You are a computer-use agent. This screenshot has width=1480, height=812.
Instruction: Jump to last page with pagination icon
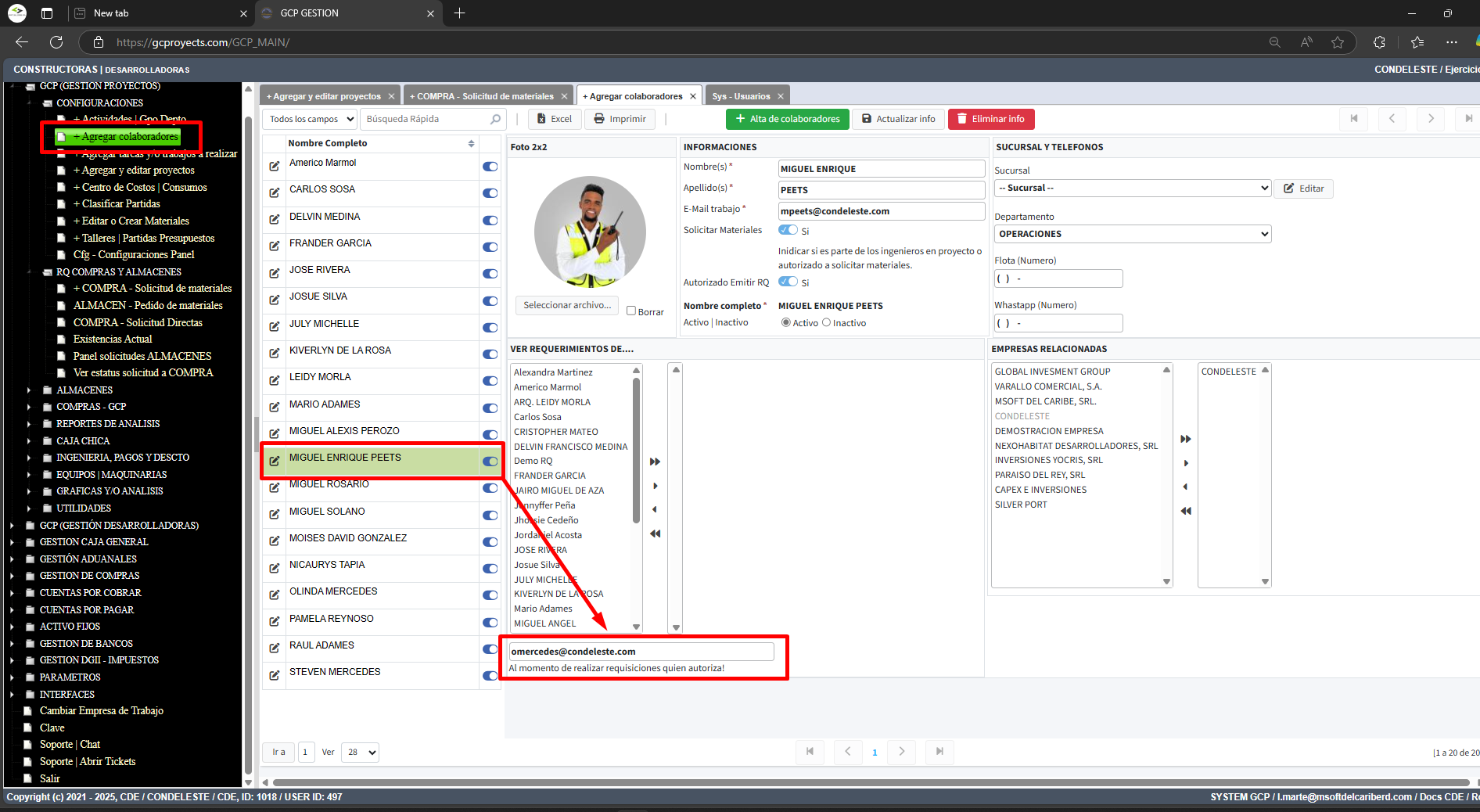coord(939,752)
